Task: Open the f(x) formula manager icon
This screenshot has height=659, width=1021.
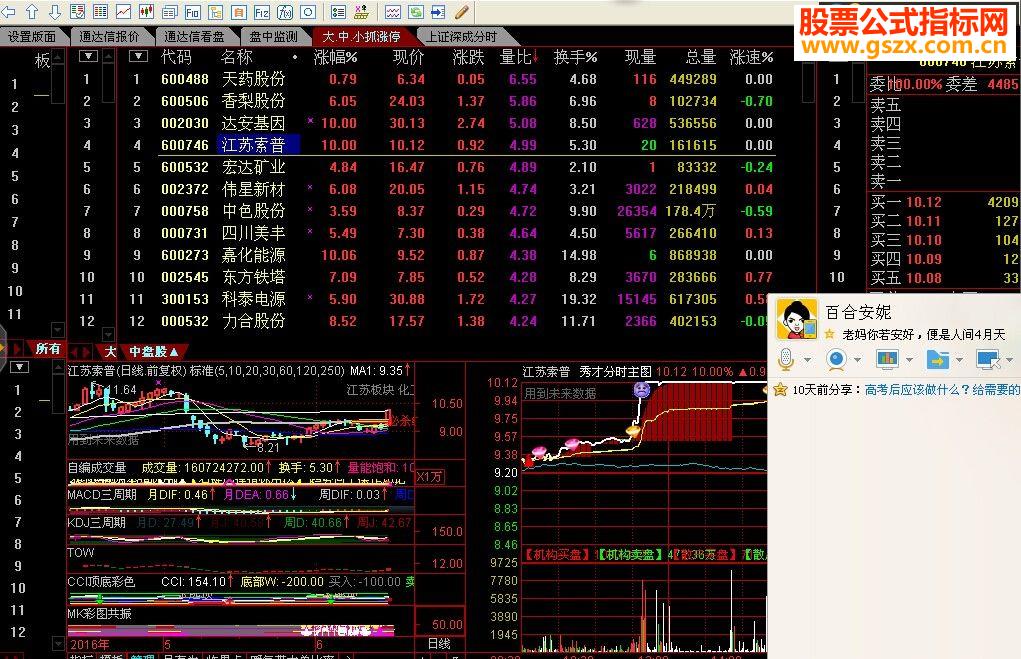Action: click(x=285, y=12)
